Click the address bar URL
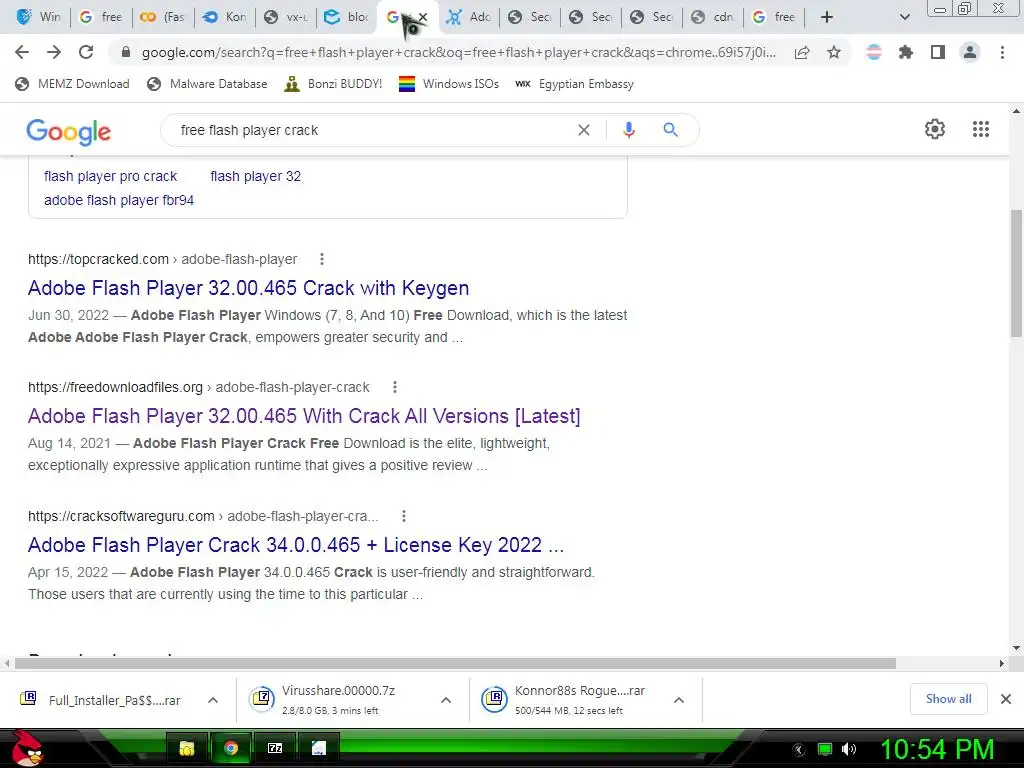Screen dimensions: 1024x768 [458, 52]
